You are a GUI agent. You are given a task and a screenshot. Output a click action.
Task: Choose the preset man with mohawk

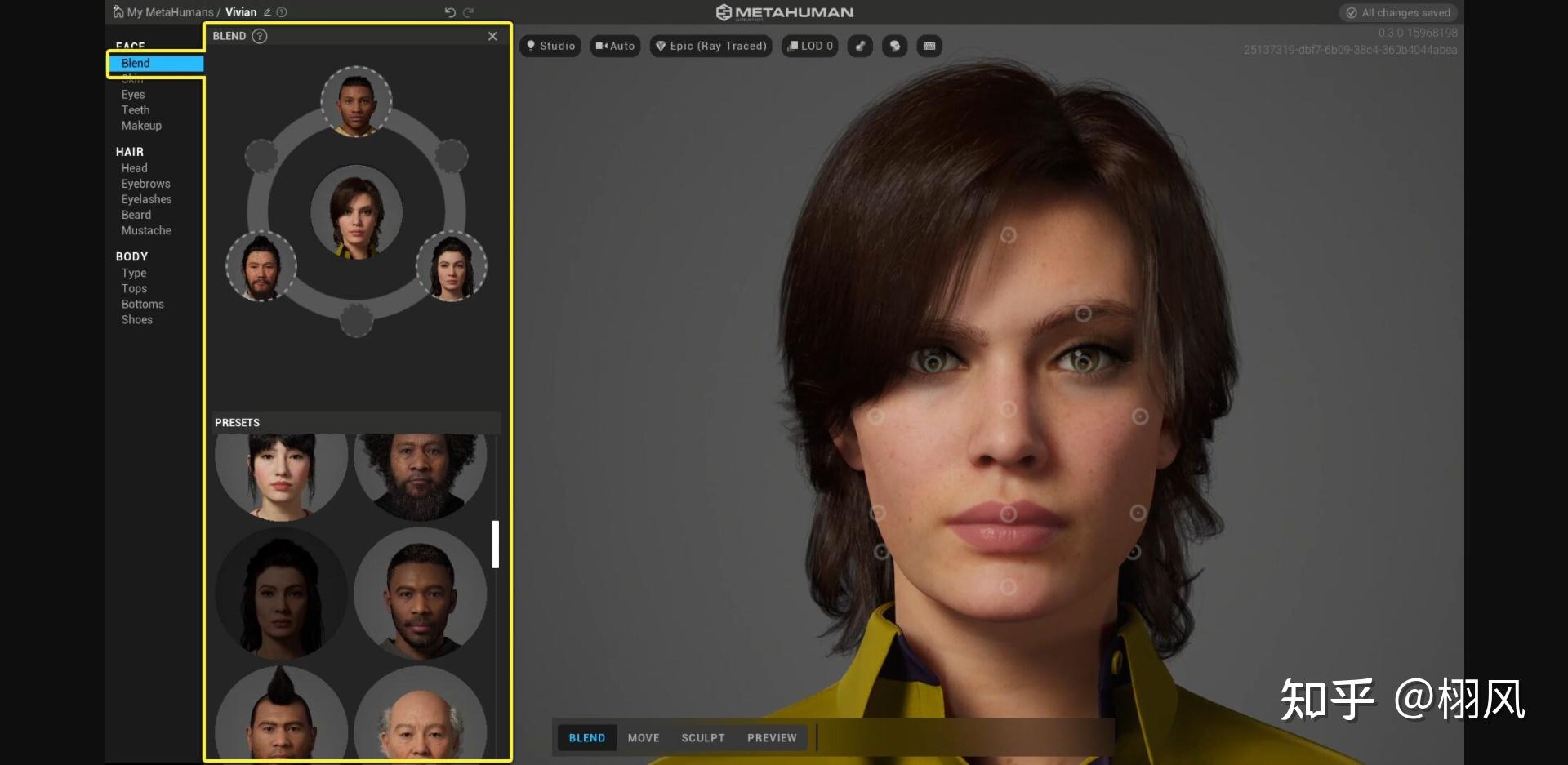[281, 713]
